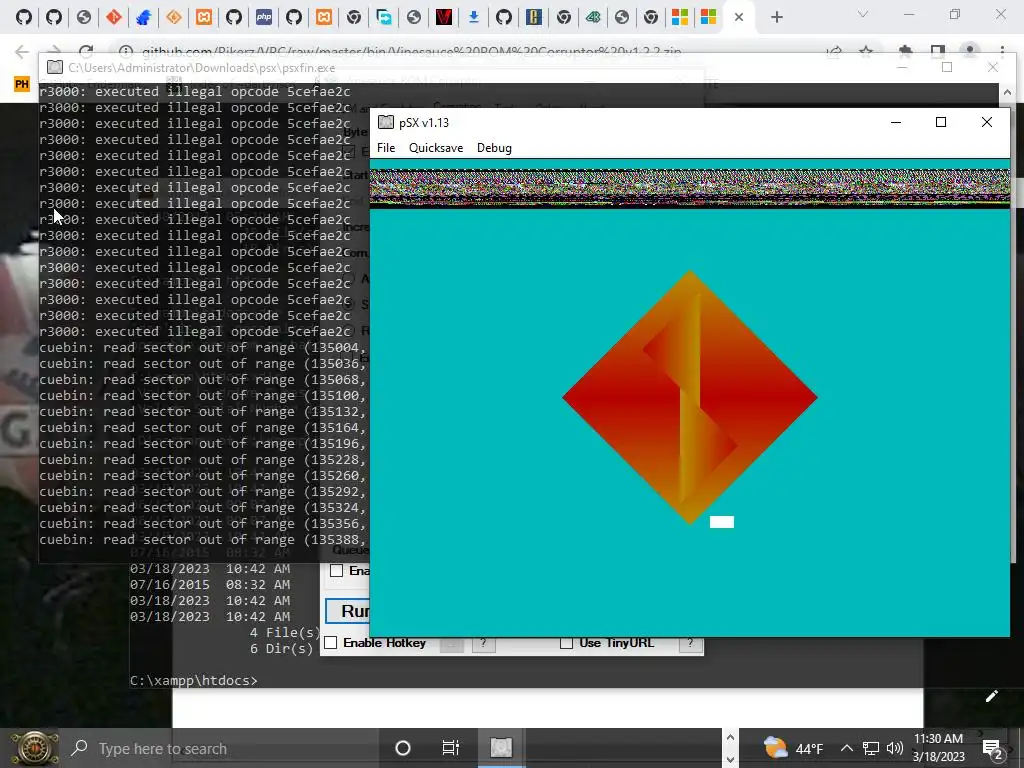Click cuebin line with sector 135196

pos(204,443)
